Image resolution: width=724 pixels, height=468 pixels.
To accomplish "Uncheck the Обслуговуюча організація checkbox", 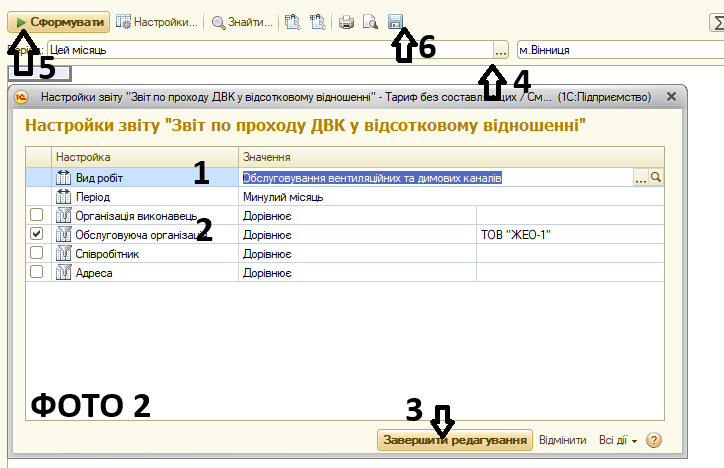I will [x=37, y=234].
